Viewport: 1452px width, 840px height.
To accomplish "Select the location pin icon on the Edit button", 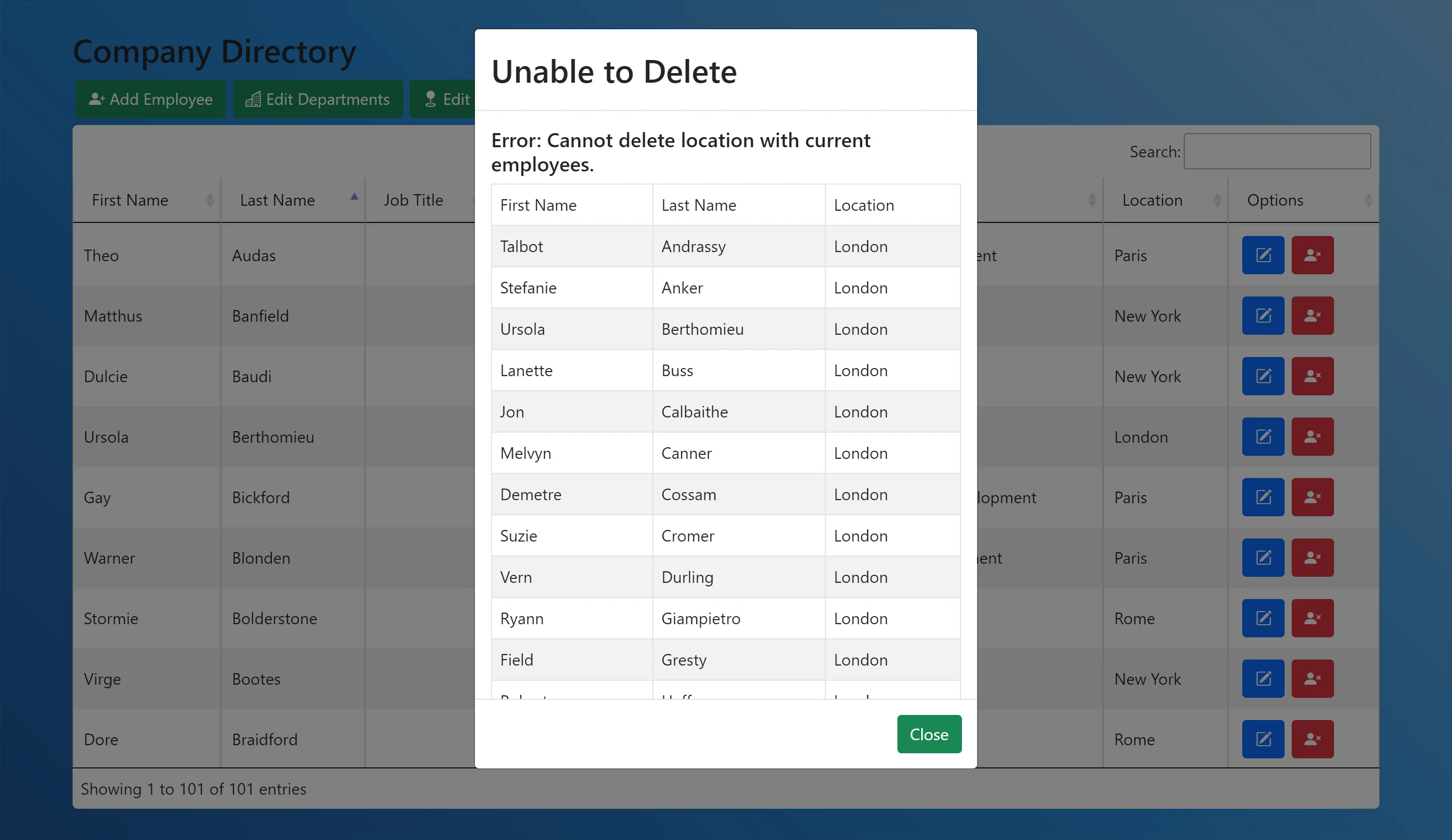I will pos(430,98).
